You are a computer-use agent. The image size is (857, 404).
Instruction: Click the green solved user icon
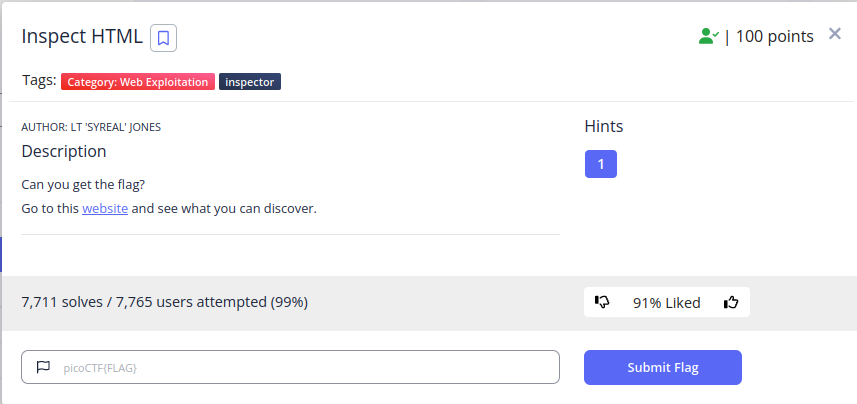pyautogui.click(x=709, y=37)
